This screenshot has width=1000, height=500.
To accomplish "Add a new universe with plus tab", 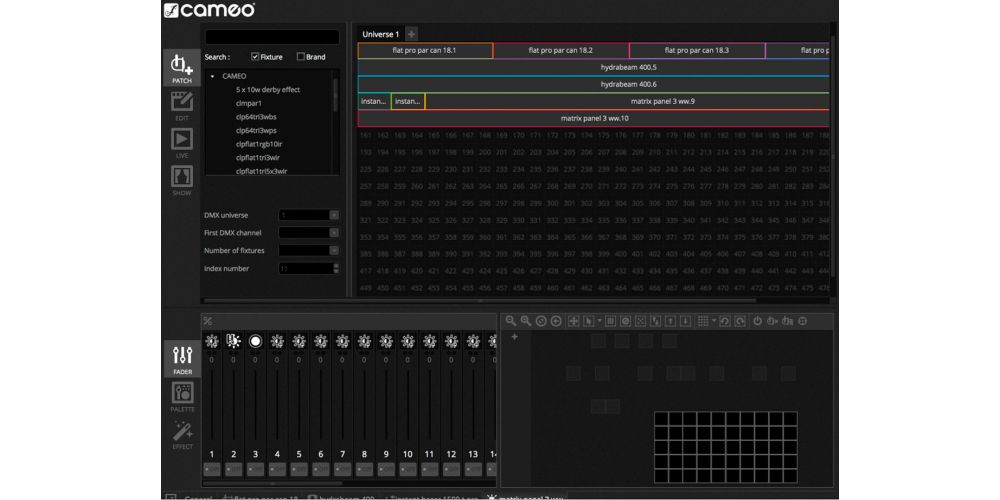I will [411, 34].
